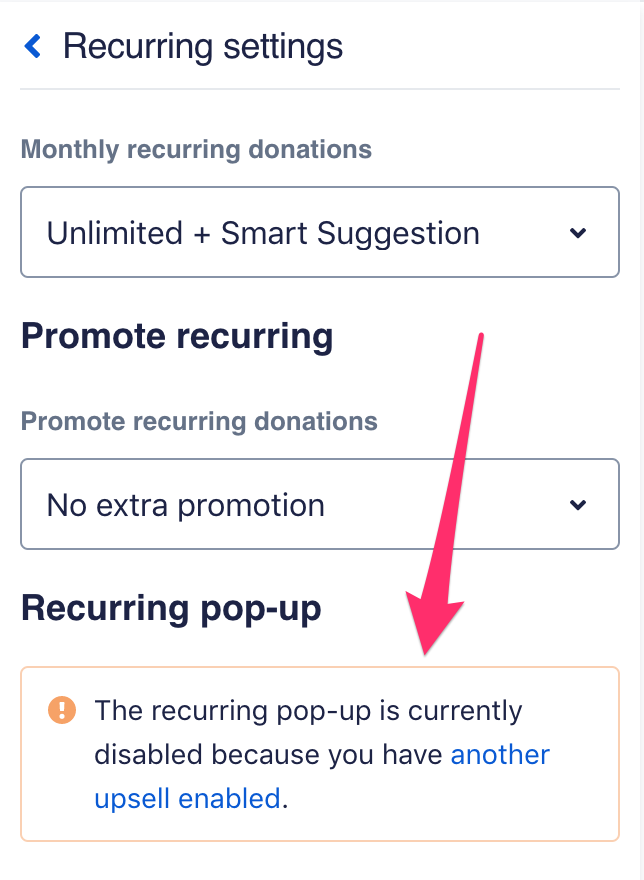Click the 'Monthly recurring donations' field label

click(196, 150)
